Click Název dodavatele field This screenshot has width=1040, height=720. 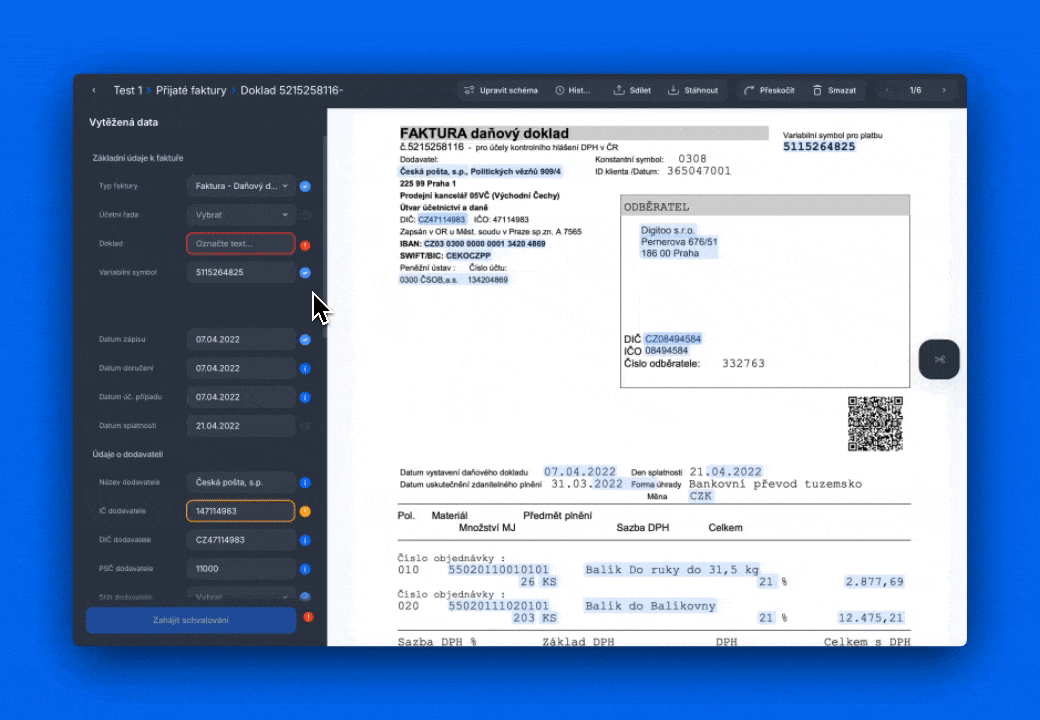click(x=241, y=483)
